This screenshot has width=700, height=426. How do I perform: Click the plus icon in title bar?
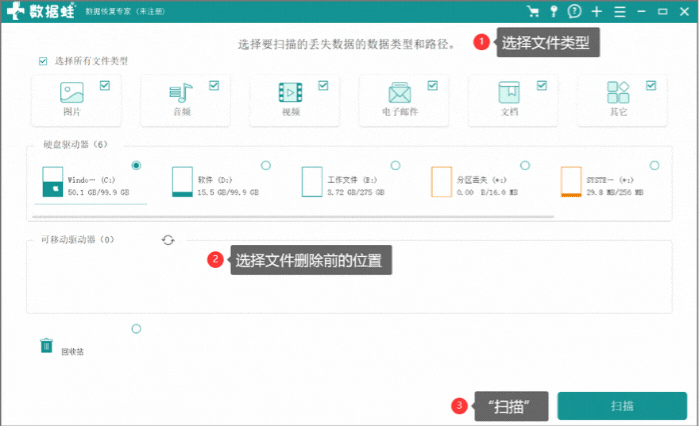coord(597,12)
